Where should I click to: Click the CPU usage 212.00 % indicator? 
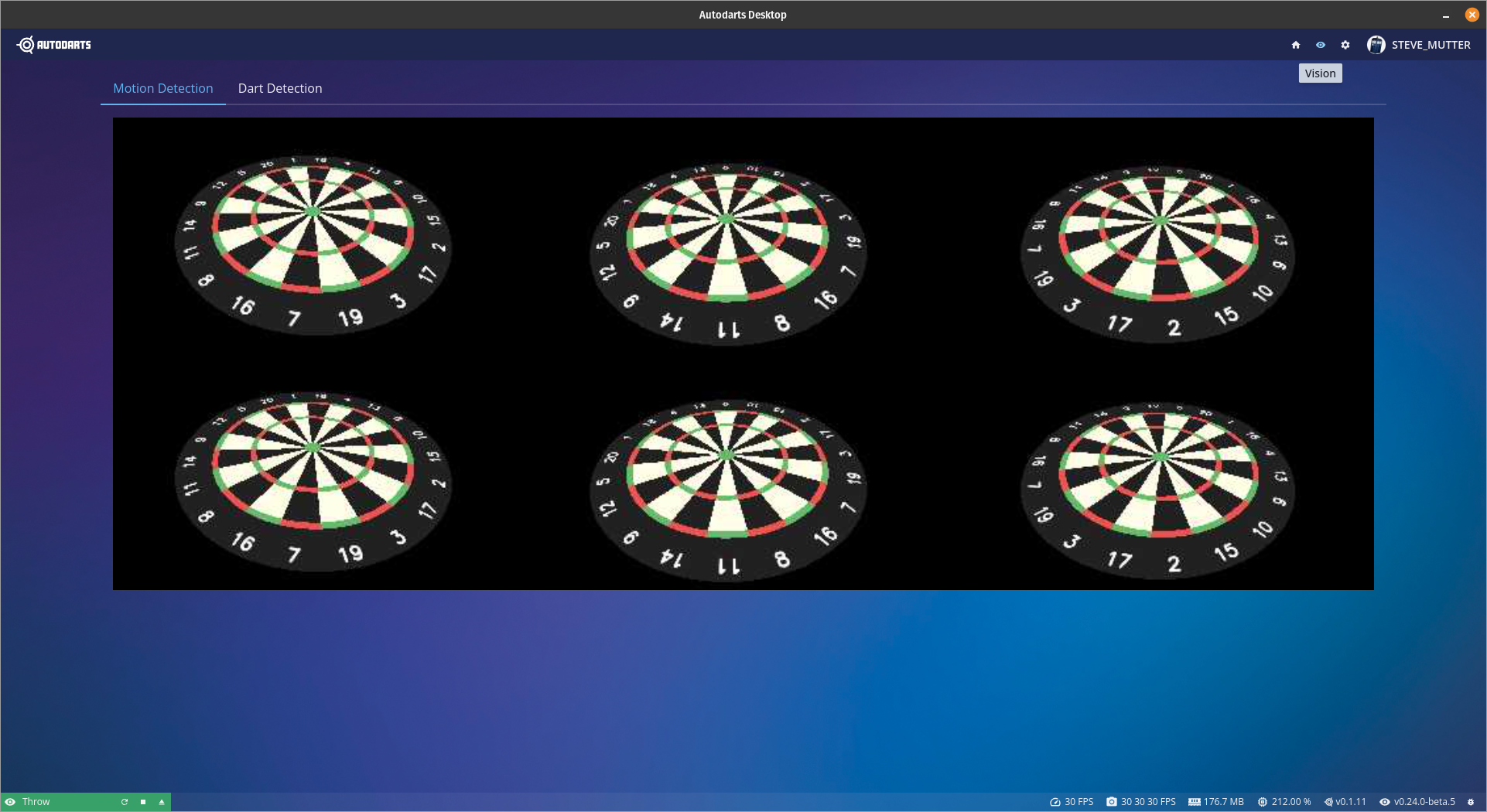[1284, 802]
